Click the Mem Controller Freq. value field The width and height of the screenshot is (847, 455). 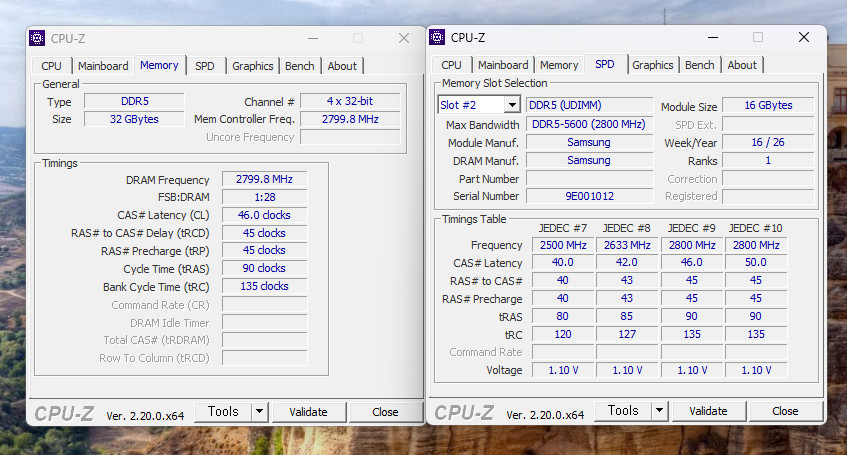(350, 119)
